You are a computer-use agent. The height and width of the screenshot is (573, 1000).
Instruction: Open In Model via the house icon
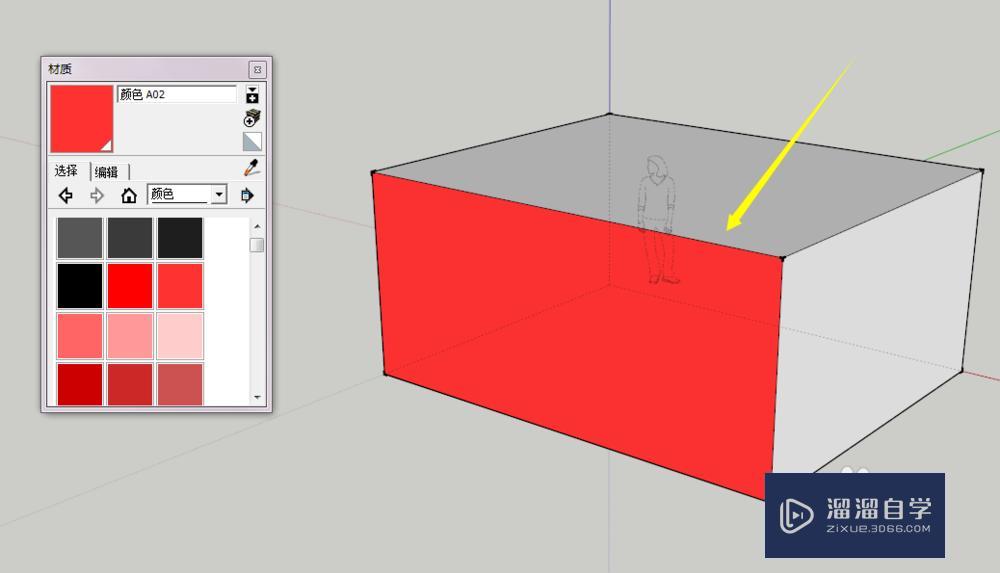coord(129,195)
